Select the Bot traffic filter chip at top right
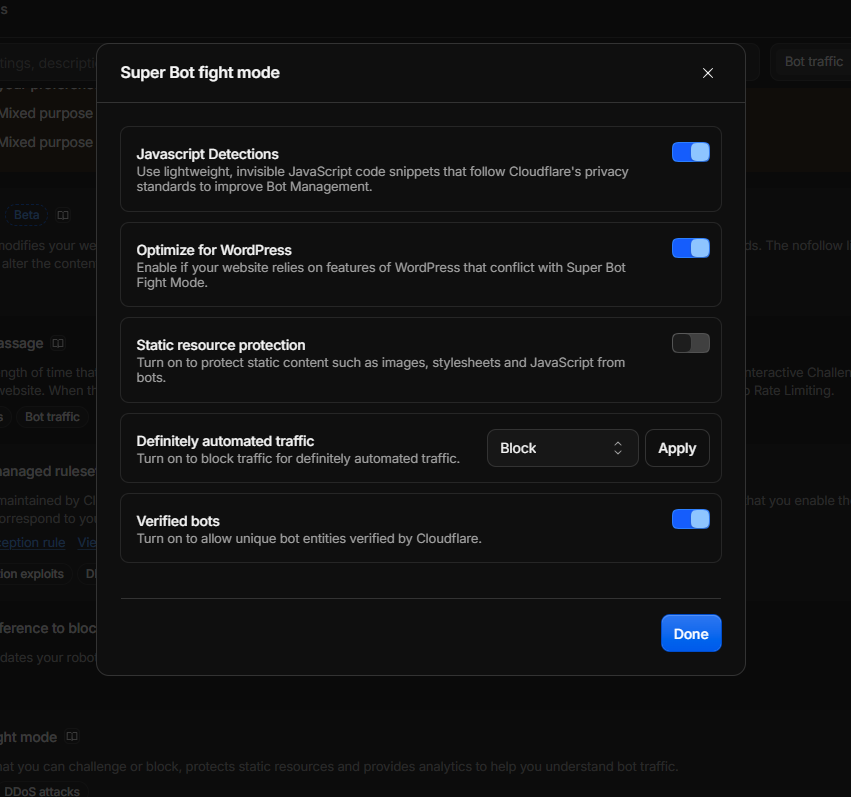 [814, 62]
